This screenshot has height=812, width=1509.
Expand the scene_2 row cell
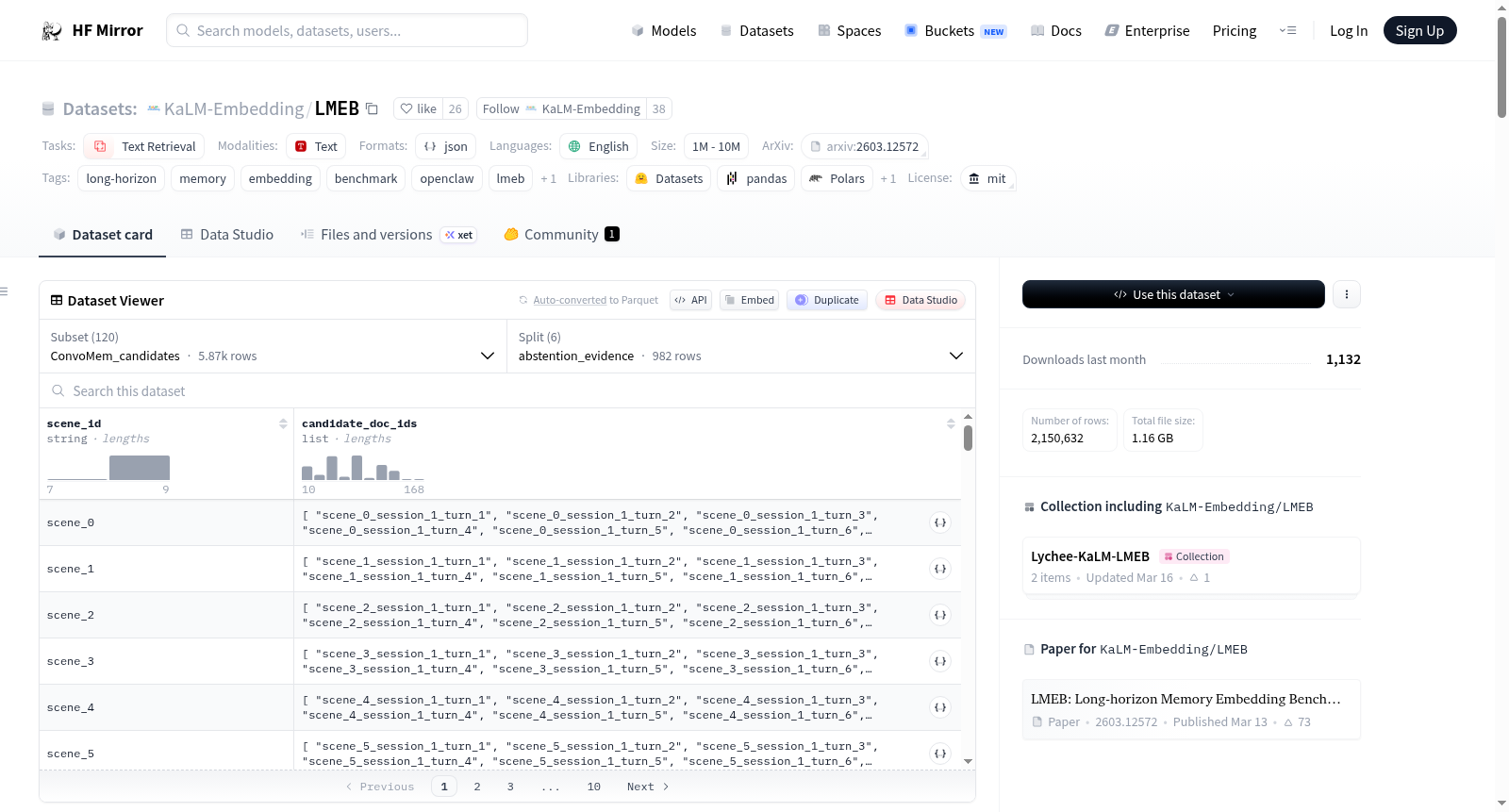coord(940,615)
